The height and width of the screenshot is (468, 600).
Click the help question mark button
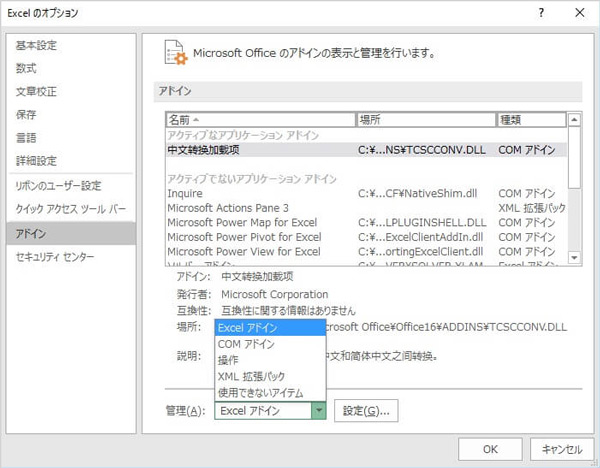coord(541,13)
